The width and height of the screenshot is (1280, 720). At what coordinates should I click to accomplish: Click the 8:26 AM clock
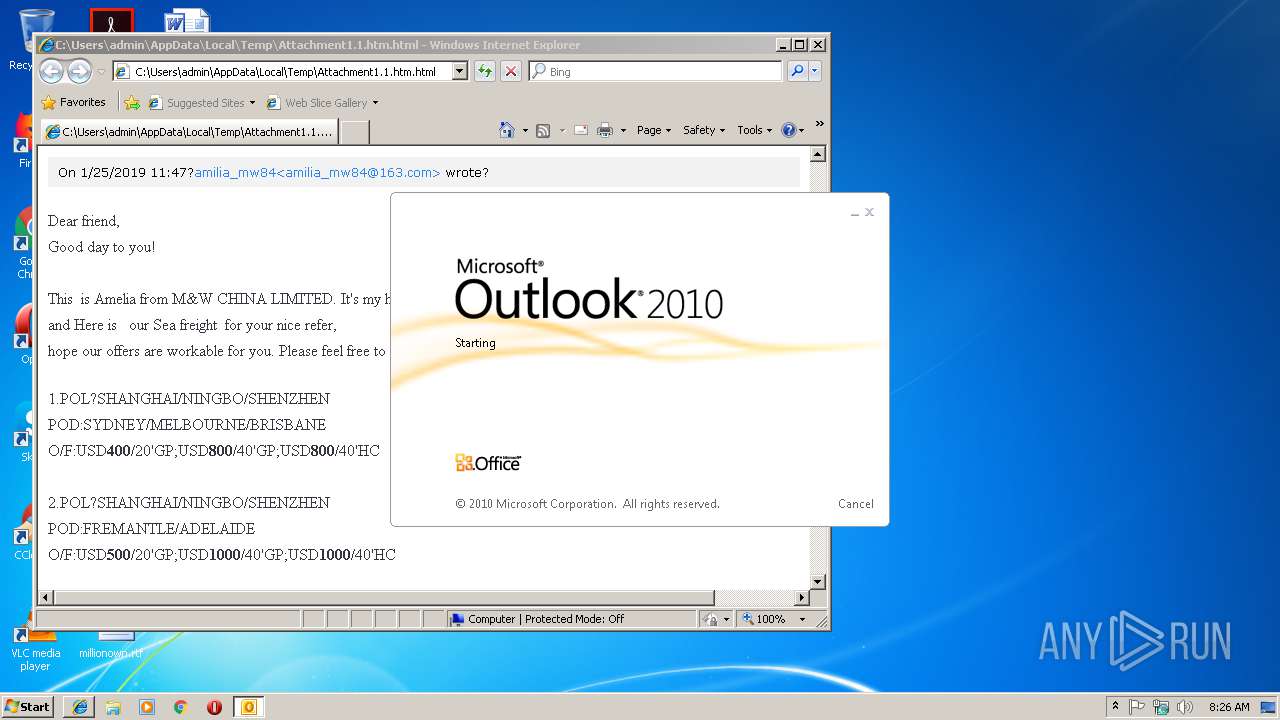tap(1229, 707)
